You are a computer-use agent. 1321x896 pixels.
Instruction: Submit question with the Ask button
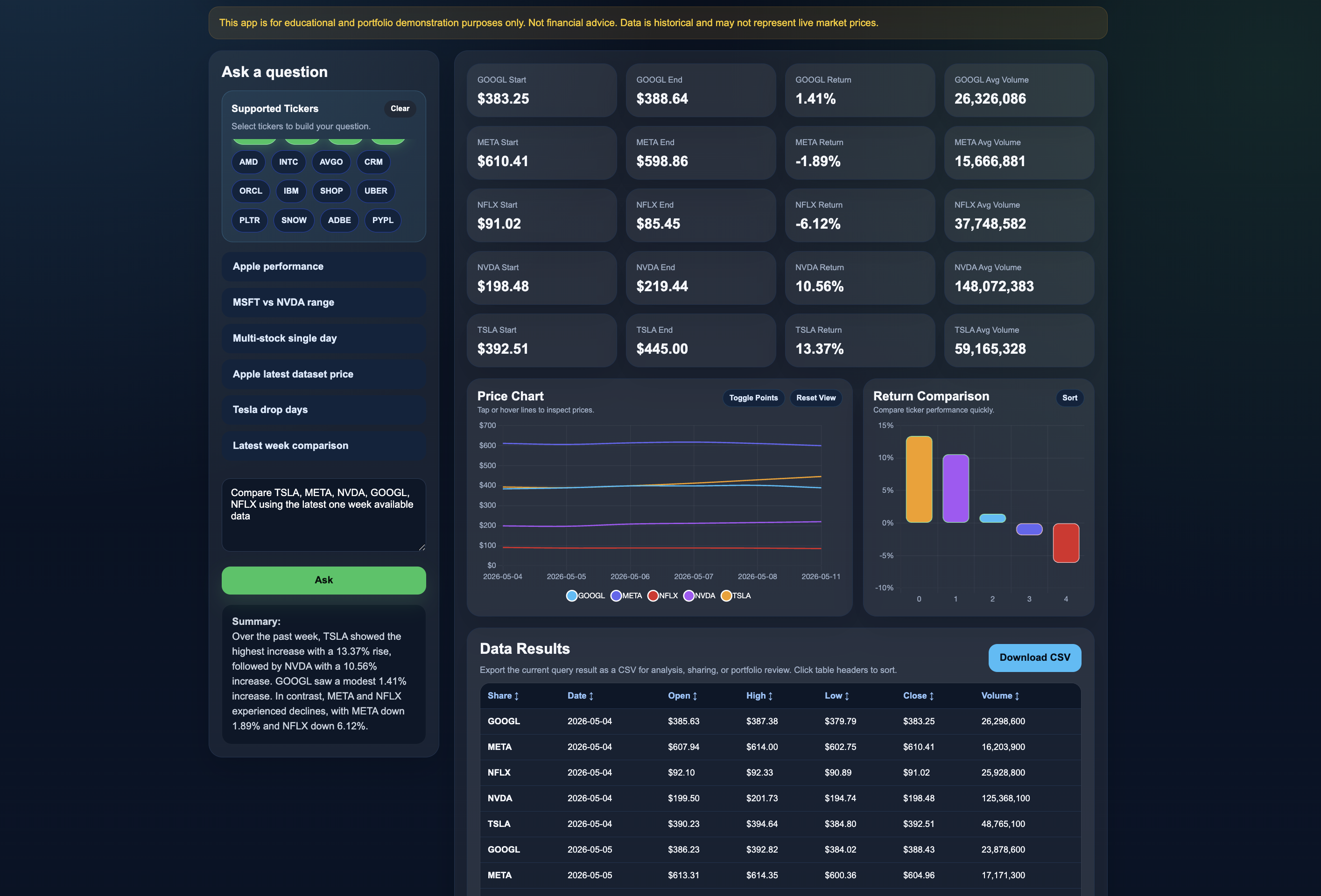[x=323, y=580]
